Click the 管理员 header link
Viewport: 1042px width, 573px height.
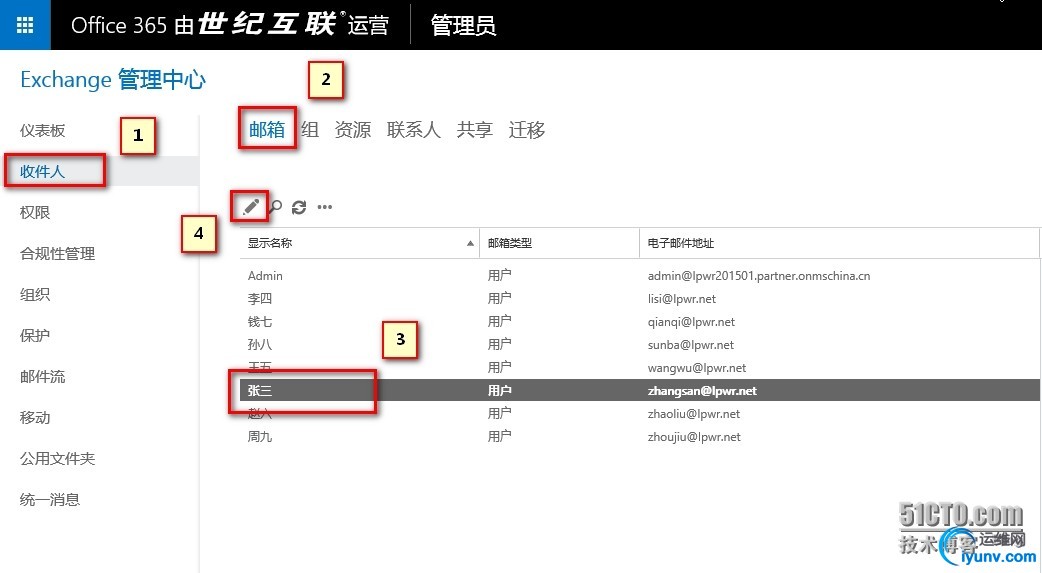[x=463, y=25]
